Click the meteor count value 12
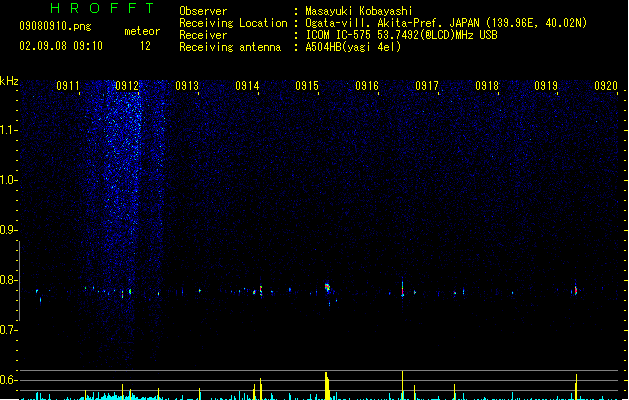 pyautogui.click(x=145, y=46)
